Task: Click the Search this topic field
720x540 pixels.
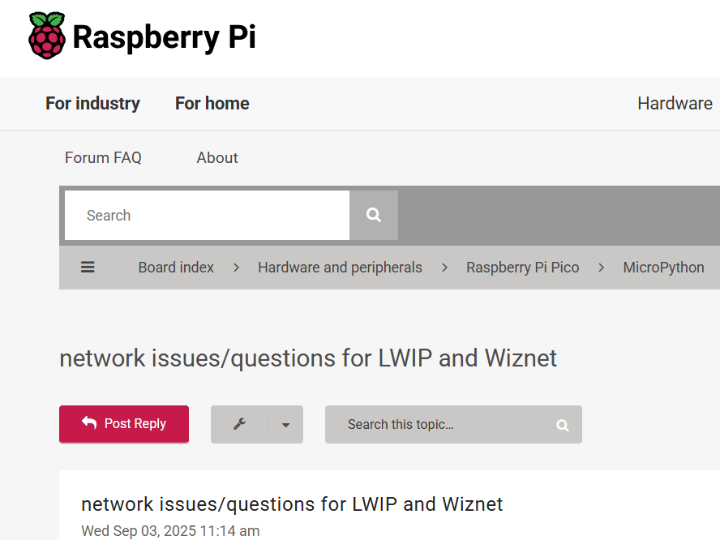Action: click(453, 424)
